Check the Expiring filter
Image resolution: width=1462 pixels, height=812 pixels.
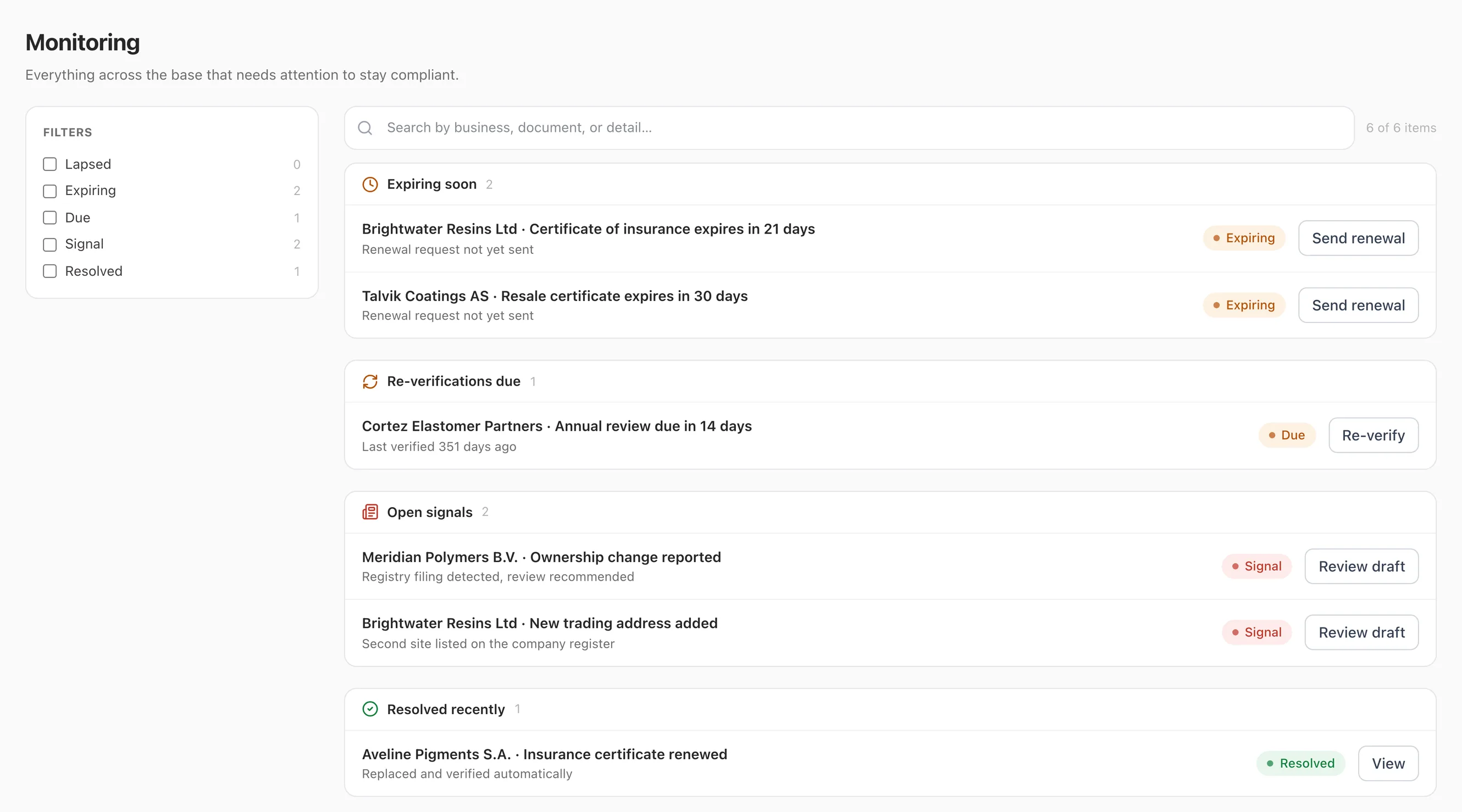[x=50, y=191]
